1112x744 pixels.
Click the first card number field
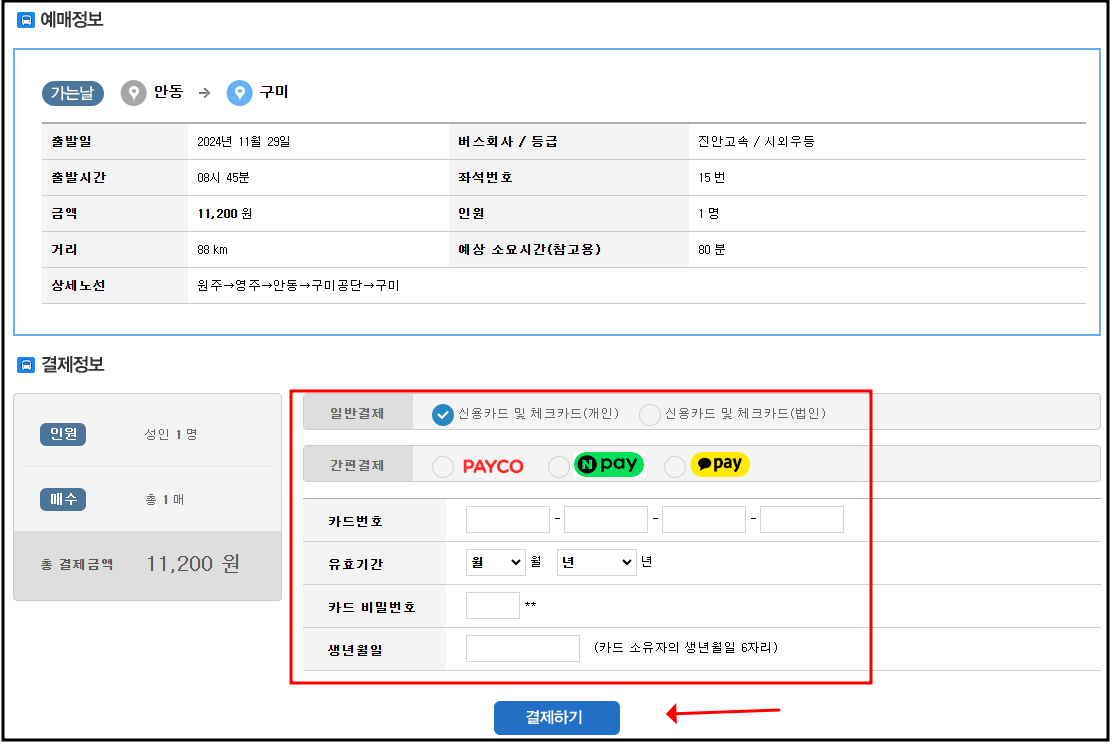coord(507,519)
